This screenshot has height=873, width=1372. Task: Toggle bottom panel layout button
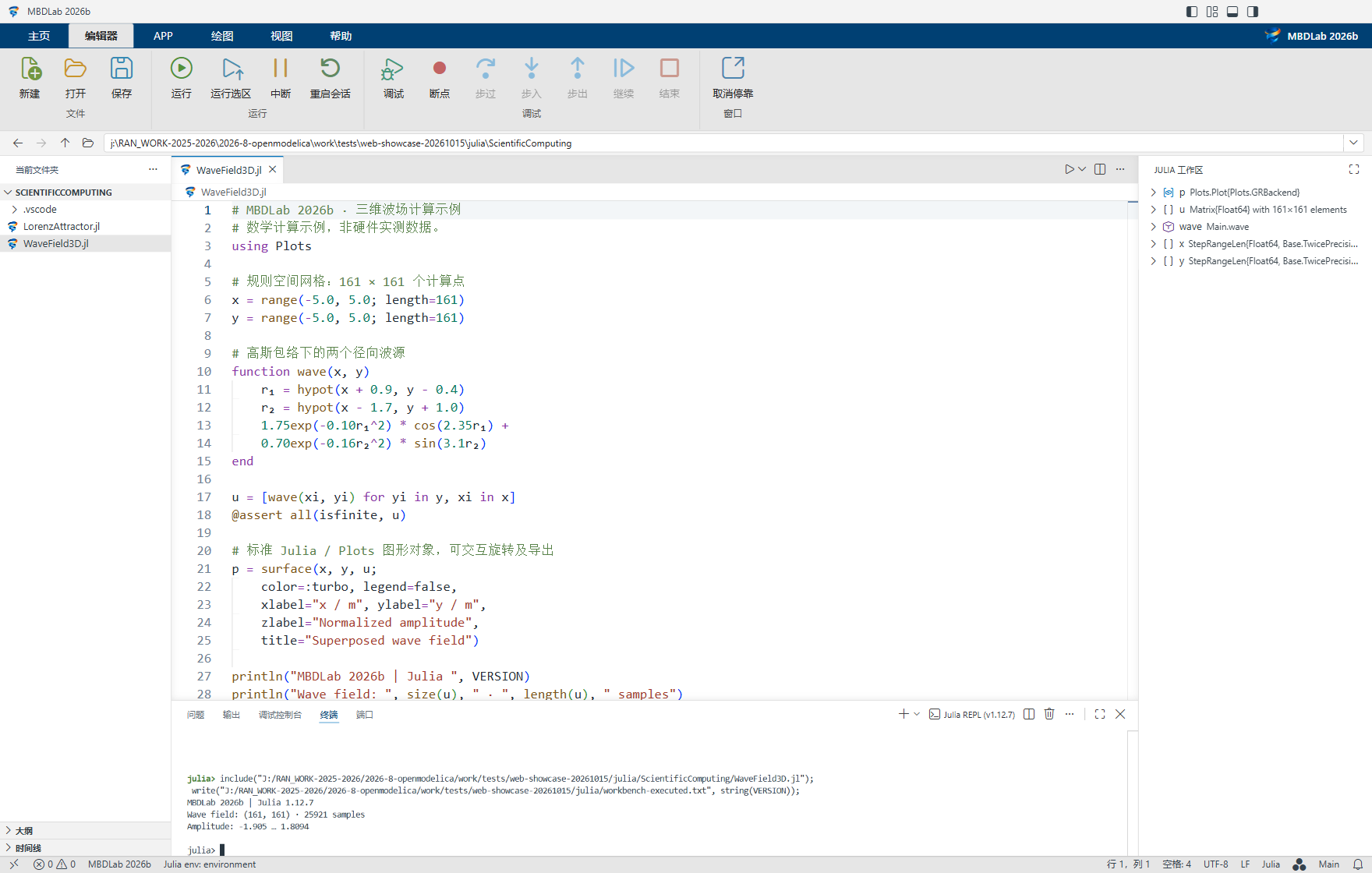[1232, 12]
